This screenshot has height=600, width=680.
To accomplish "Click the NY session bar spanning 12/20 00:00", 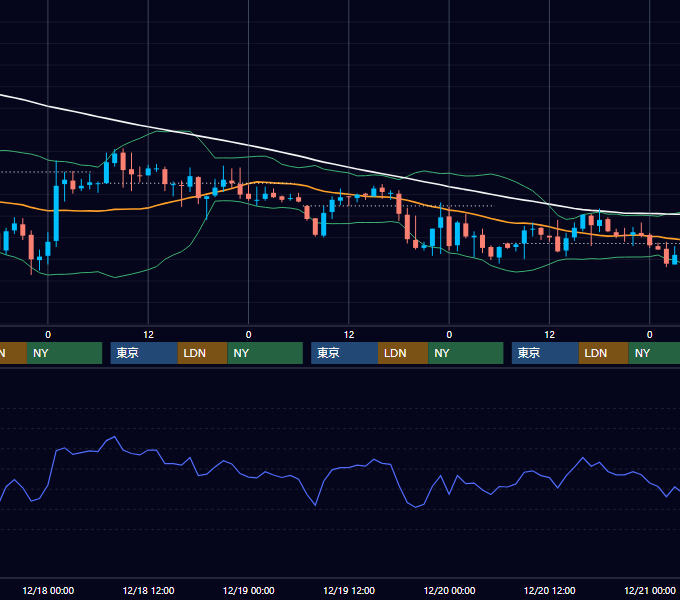I will coord(466,353).
